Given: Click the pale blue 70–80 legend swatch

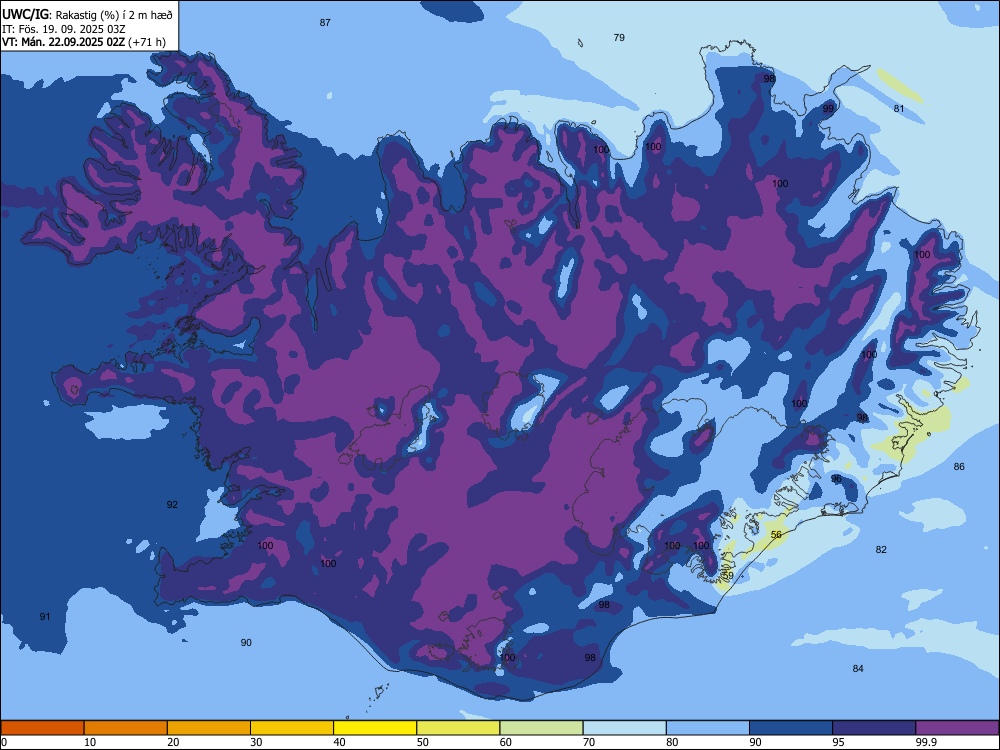Looking at the screenshot, I should [624, 728].
